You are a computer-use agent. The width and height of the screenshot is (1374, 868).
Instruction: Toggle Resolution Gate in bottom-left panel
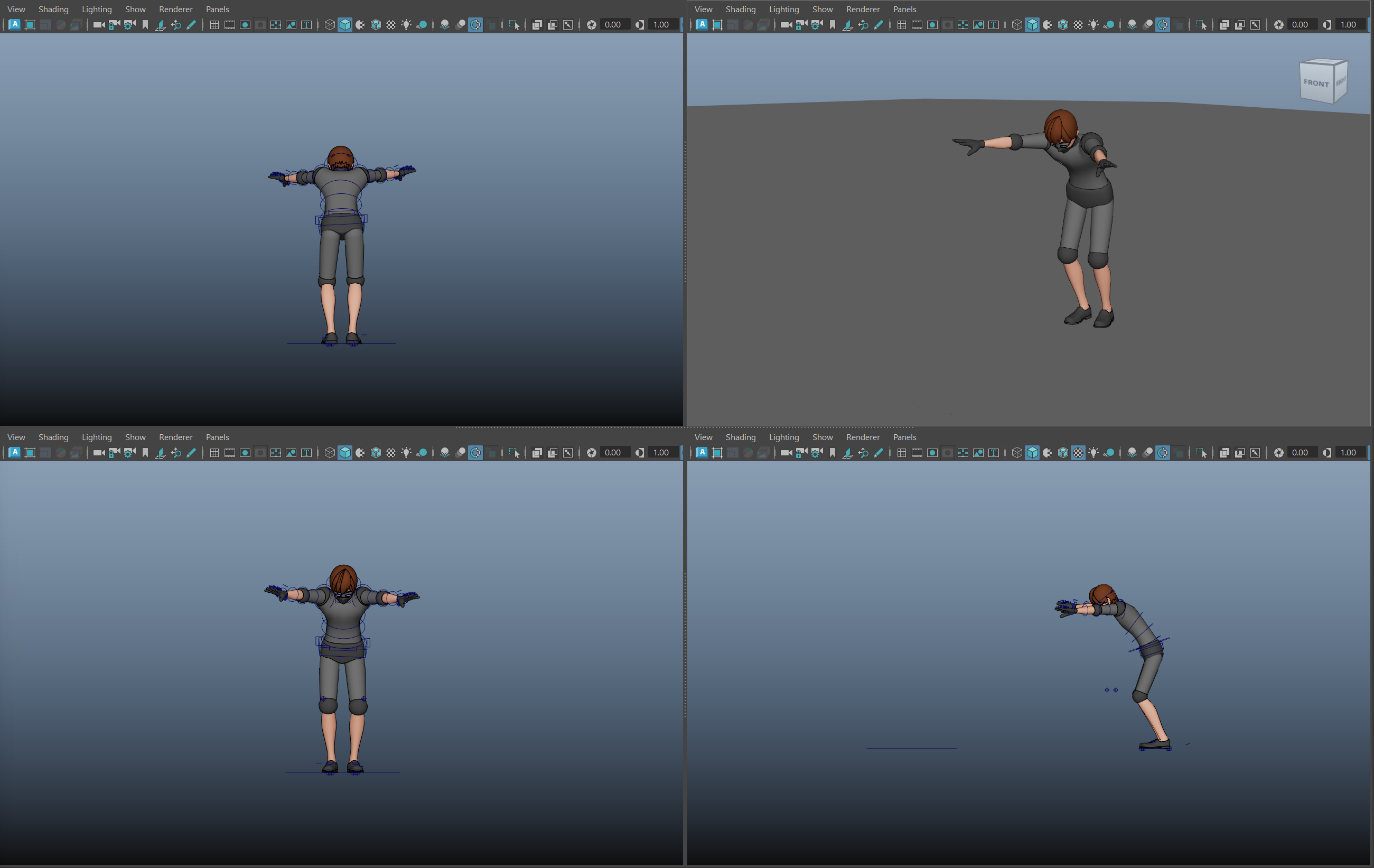pos(245,453)
